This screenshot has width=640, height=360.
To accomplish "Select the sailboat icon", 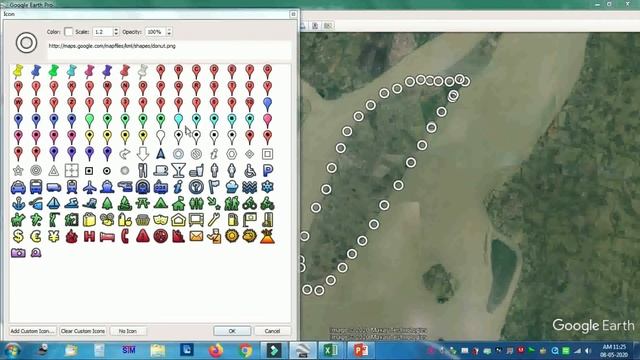I will point(53,203).
